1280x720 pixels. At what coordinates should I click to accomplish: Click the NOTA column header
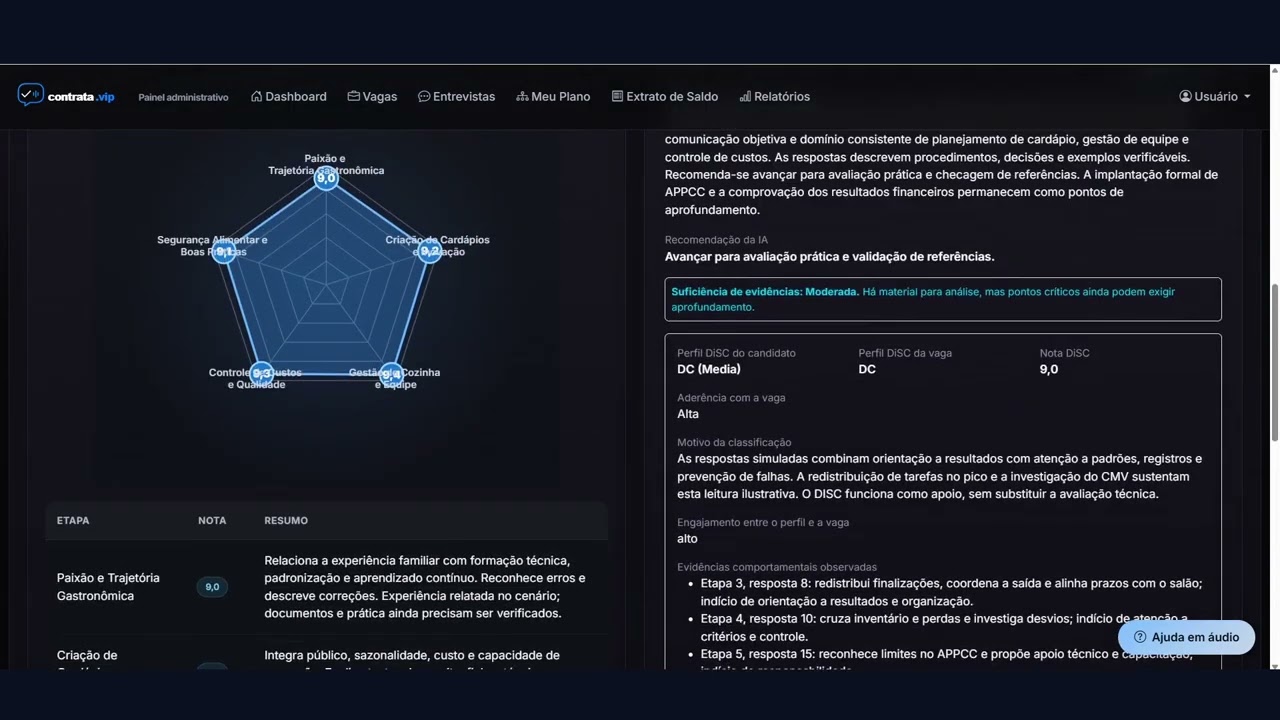point(212,521)
